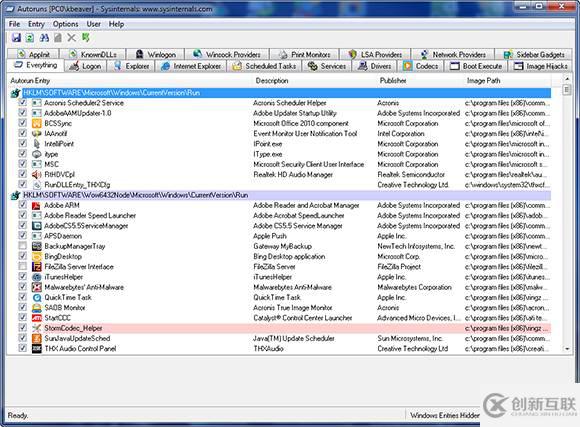This screenshot has height=427, width=580.
Task: Open the Image Hijacks tab
Action: (541, 66)
